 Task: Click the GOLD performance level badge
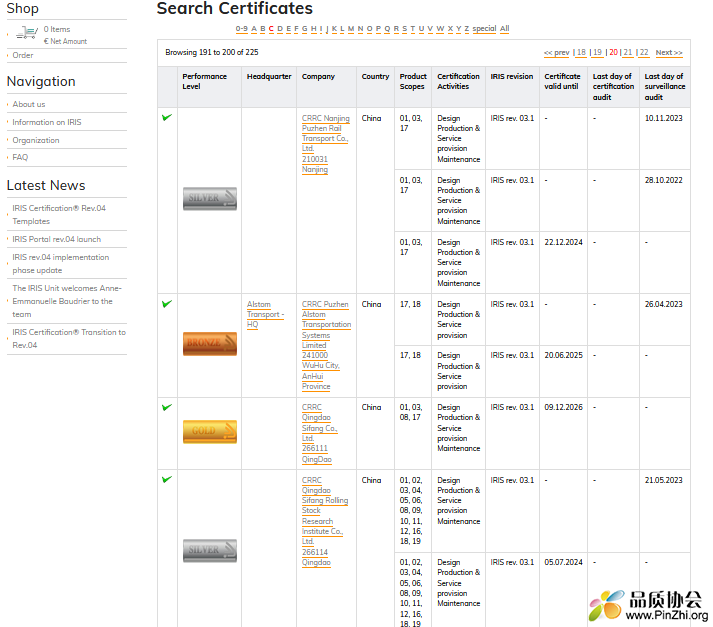(210, 431)
